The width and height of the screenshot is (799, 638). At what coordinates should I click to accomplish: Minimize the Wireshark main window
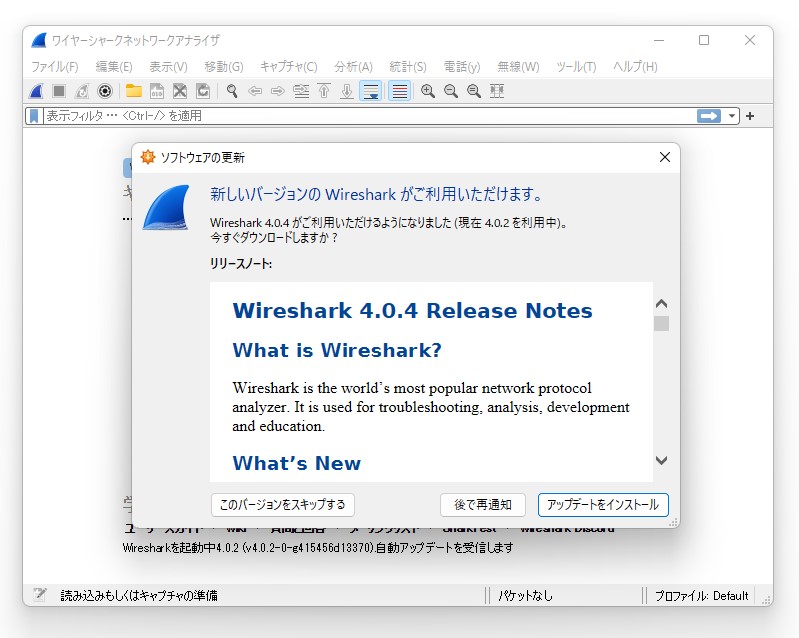click(x=659, y=40)
